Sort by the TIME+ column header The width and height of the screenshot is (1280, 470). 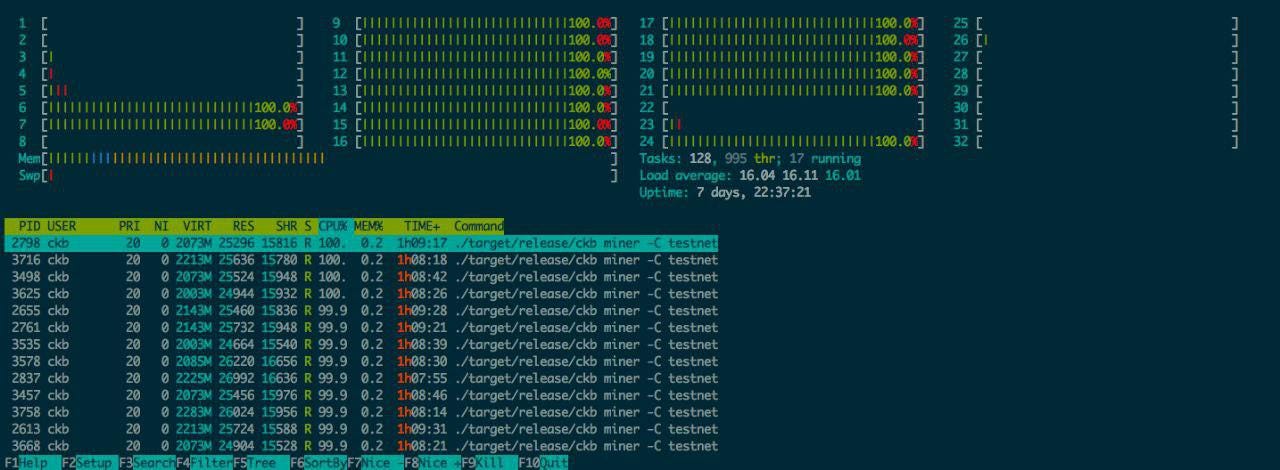click(x=422, y=226)
